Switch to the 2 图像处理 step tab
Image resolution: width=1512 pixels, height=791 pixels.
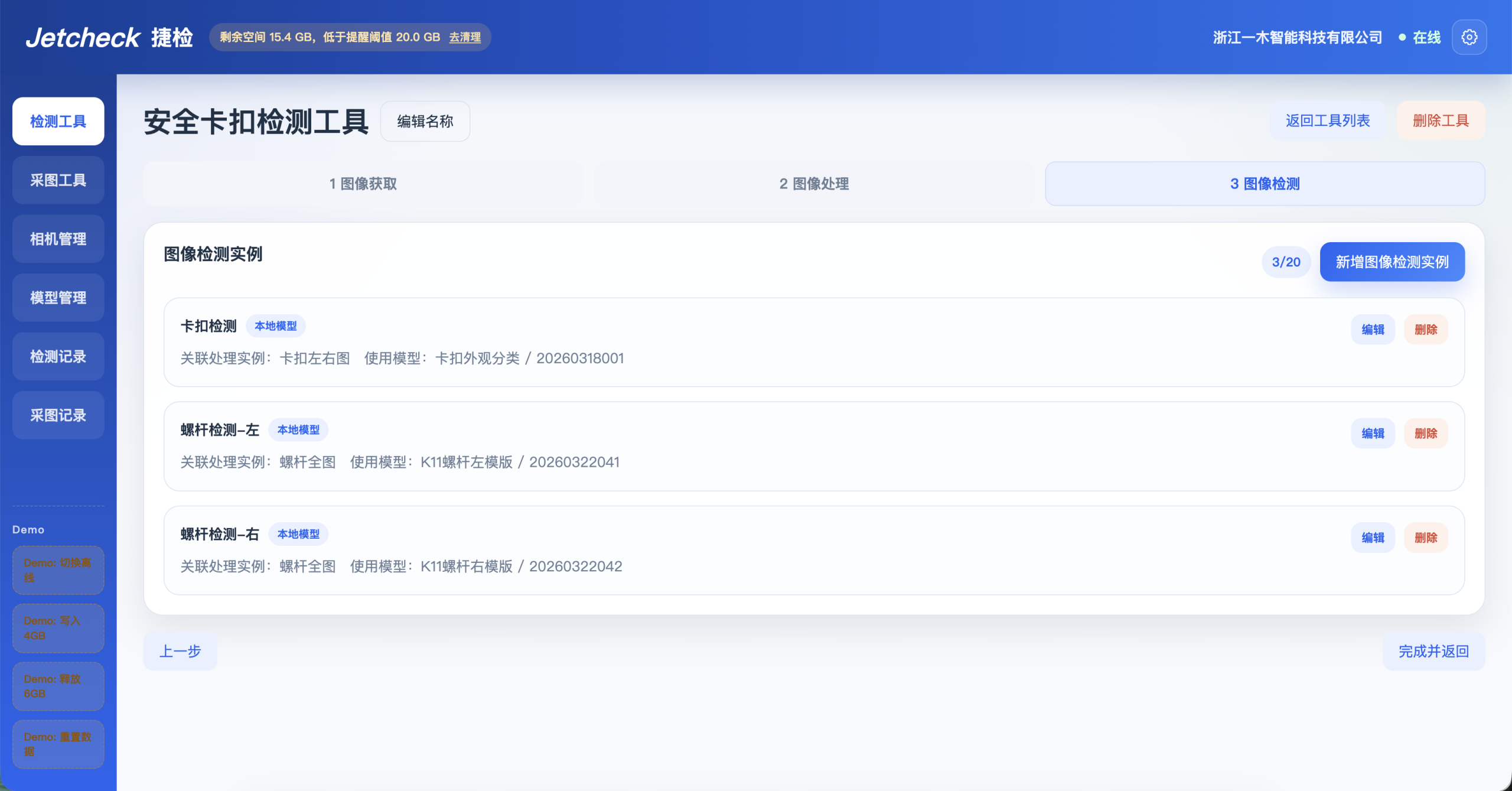click(814, 184)
